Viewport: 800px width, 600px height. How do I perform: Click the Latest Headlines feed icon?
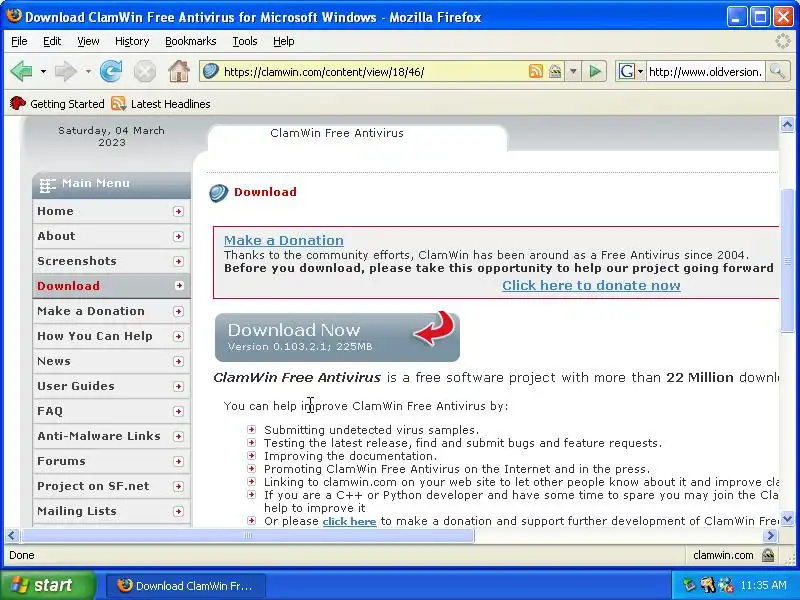(118, 104)
